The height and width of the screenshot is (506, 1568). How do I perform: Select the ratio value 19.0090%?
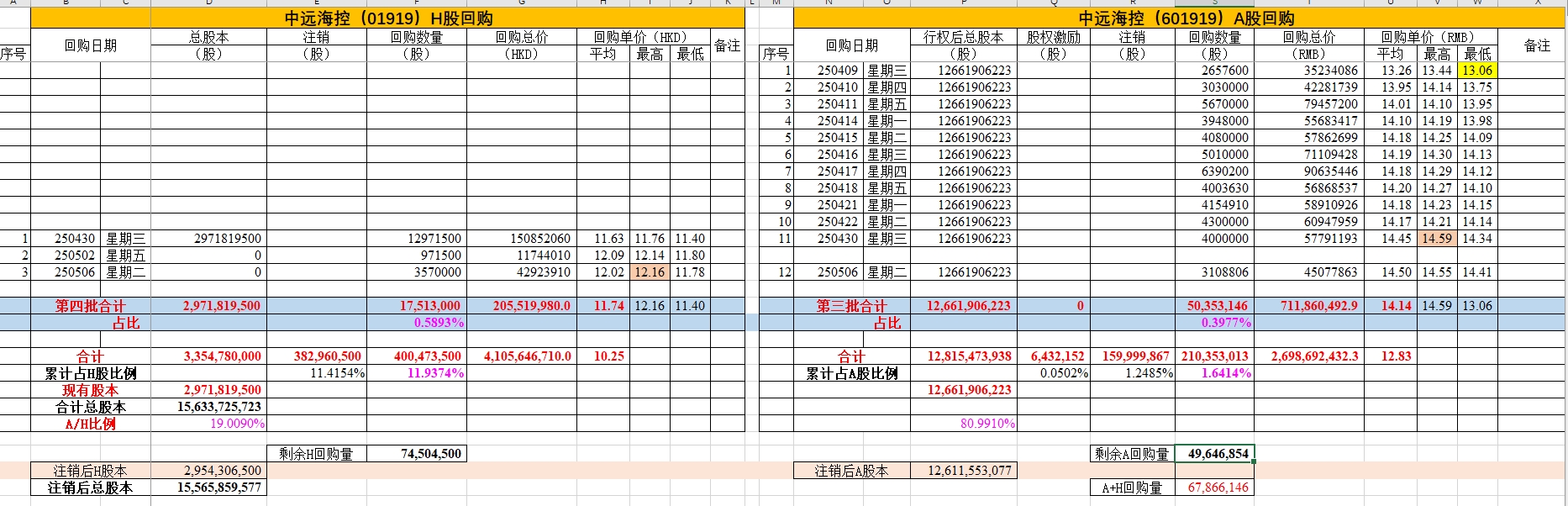(208, 424)
